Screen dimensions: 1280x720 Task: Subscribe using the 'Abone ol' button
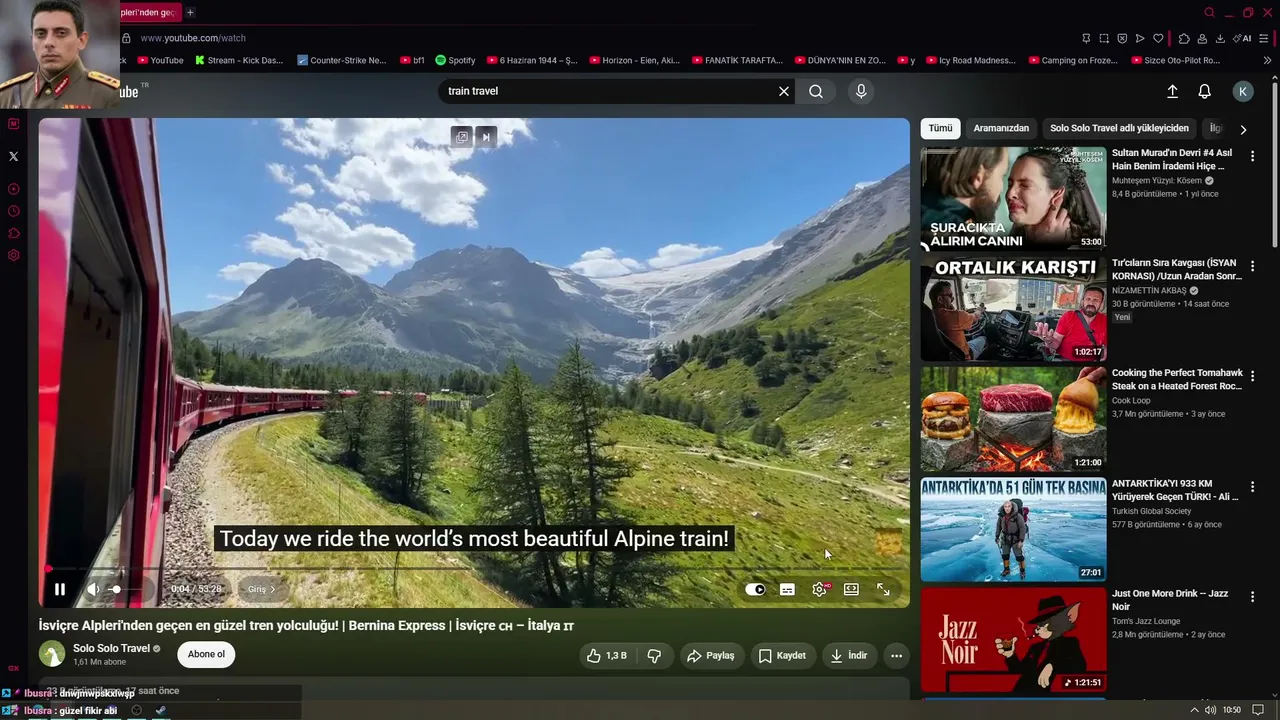tap(206, 655)
